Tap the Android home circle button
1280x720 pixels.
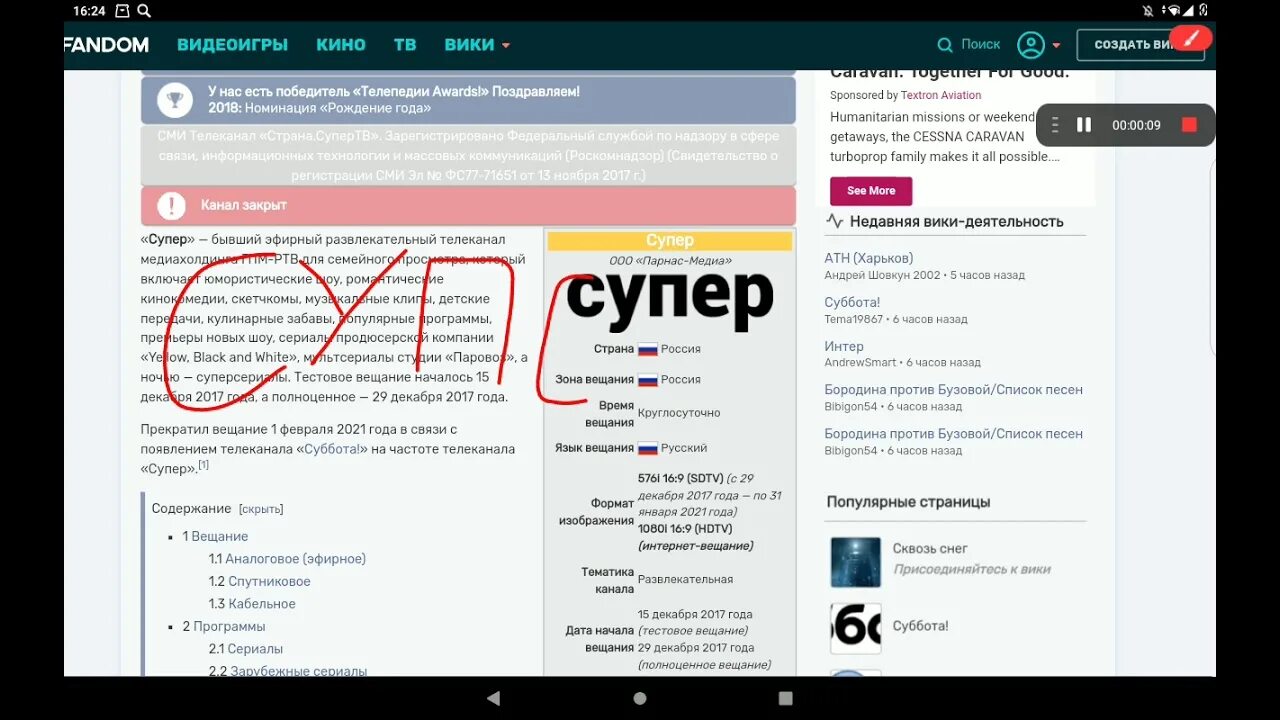tap(640, 698)
